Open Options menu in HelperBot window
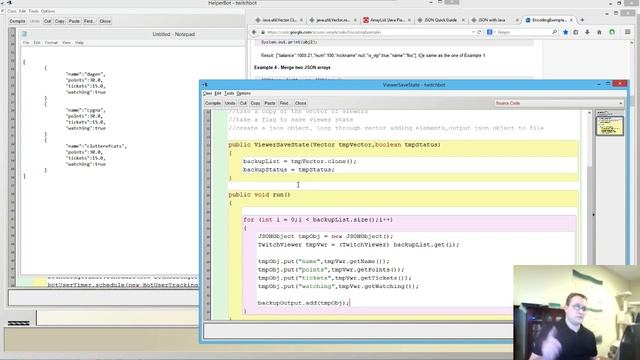Image resolution: width=640 pixels, height=360 pixels. (48, 11)
